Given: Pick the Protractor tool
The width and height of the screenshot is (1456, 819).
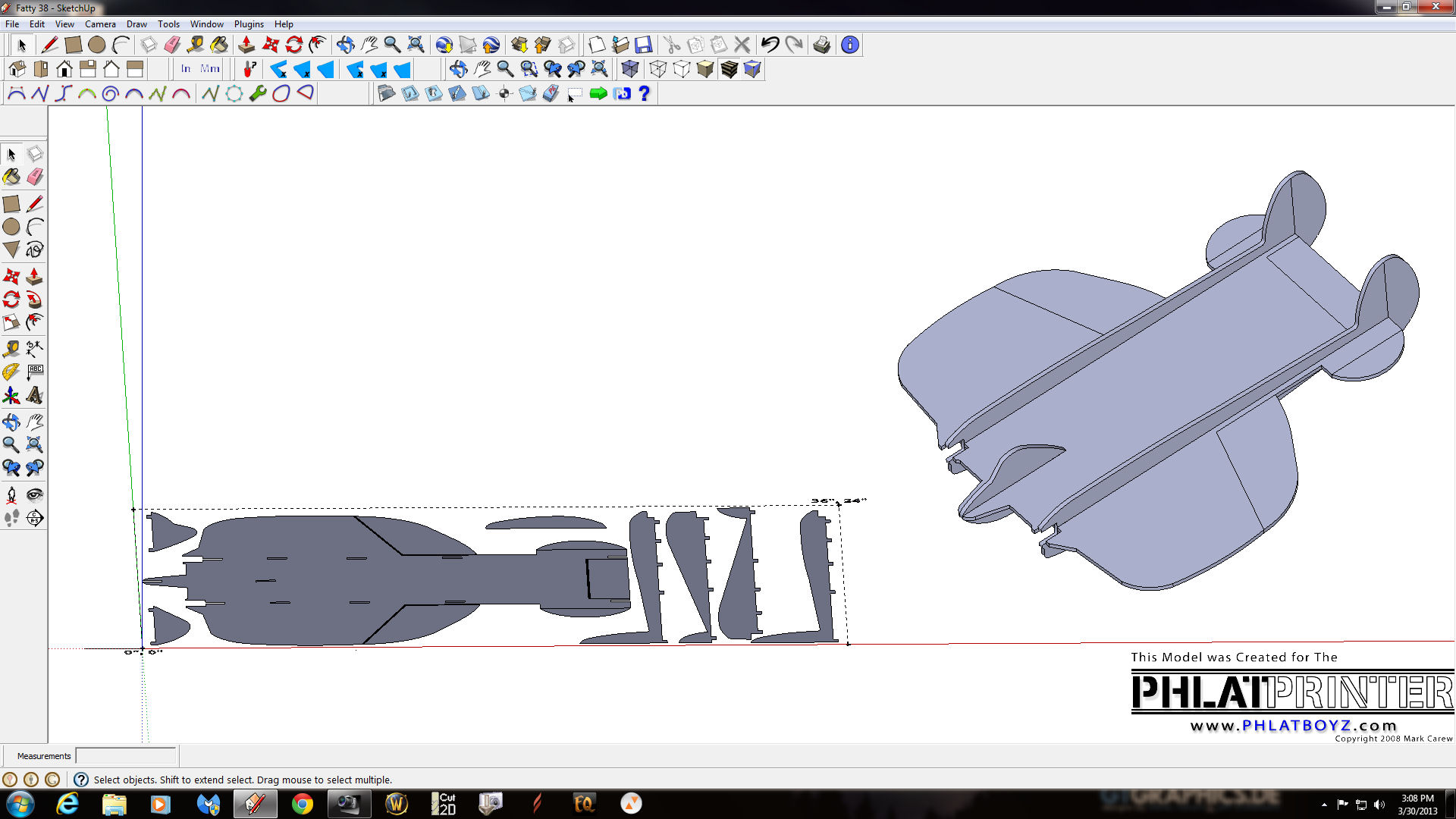Looking at the screenshot, I should 11,372.
